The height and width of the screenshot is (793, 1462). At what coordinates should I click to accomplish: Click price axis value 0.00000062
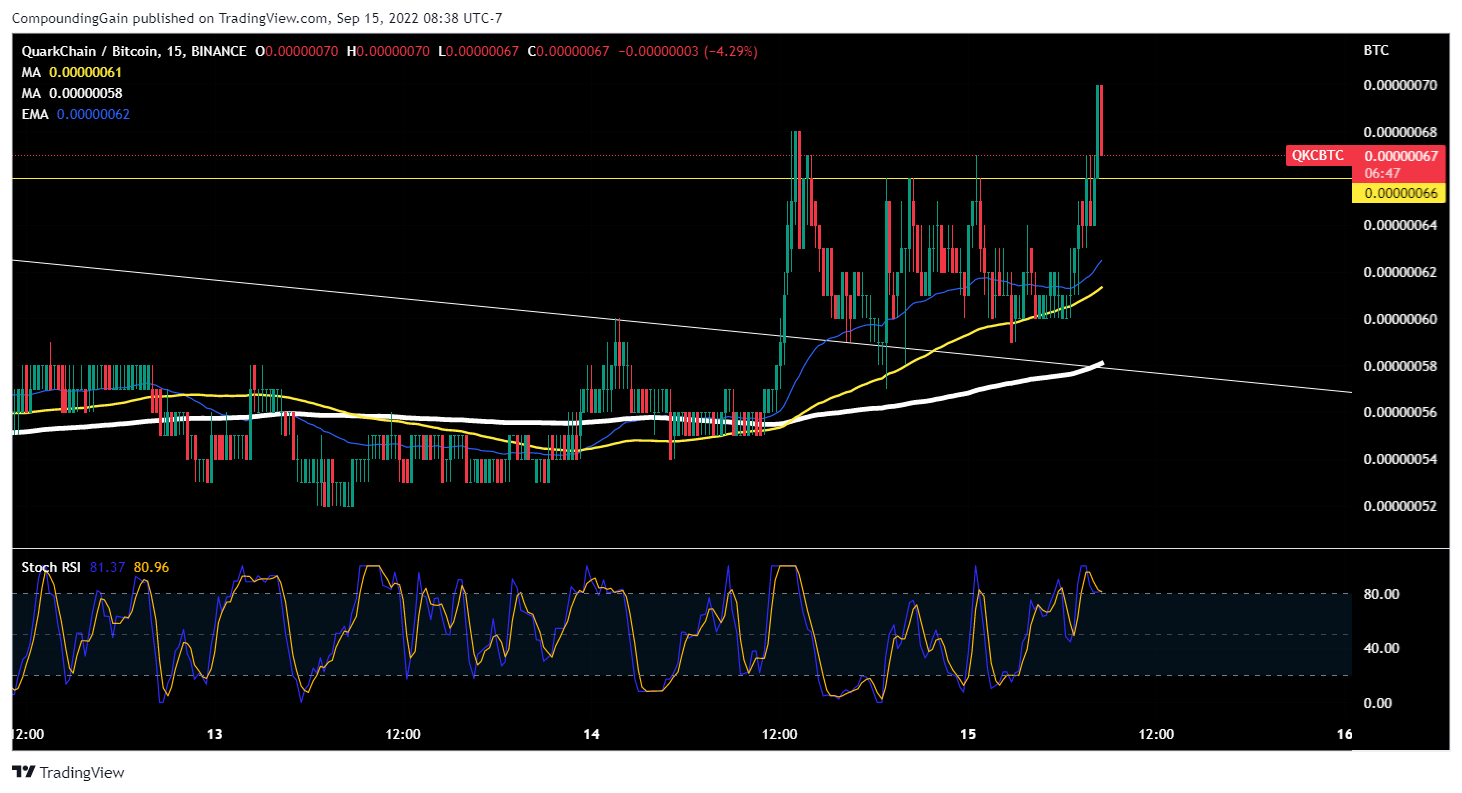pos(1400,272)
